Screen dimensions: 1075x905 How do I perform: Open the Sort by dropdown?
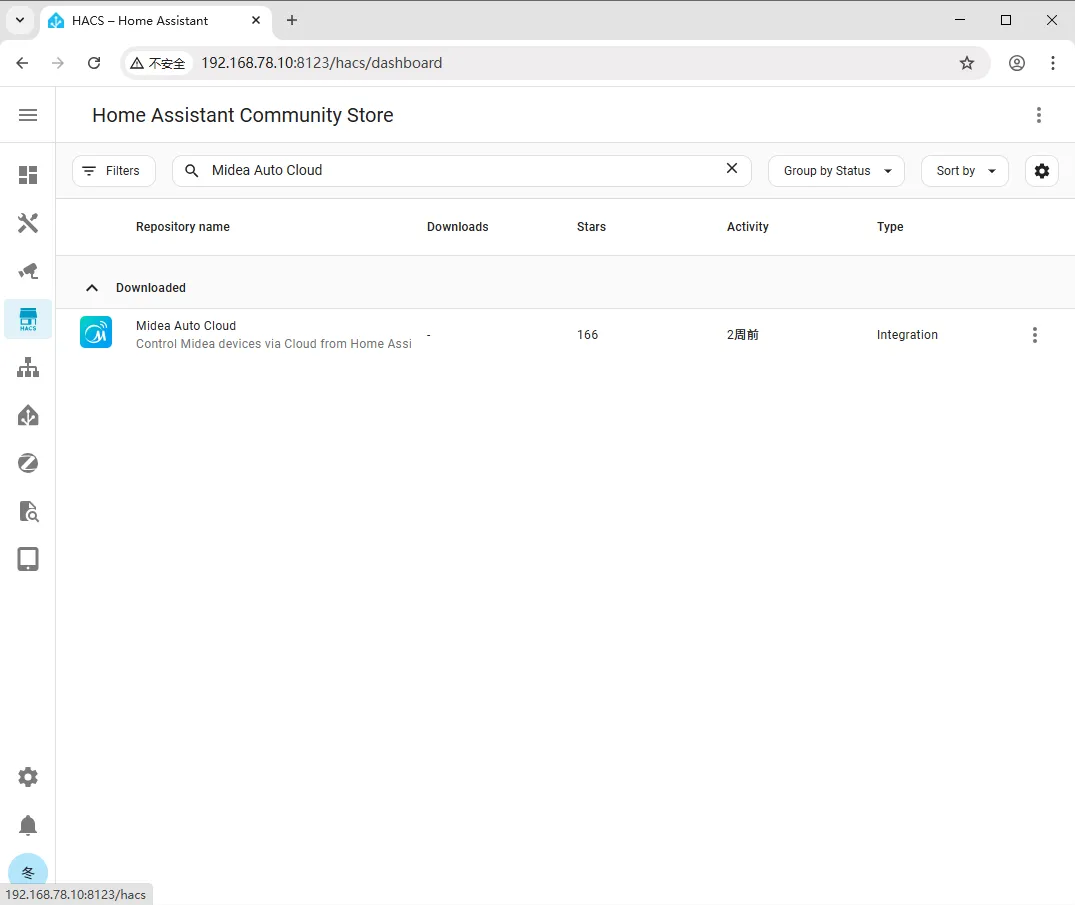point(964,171)
